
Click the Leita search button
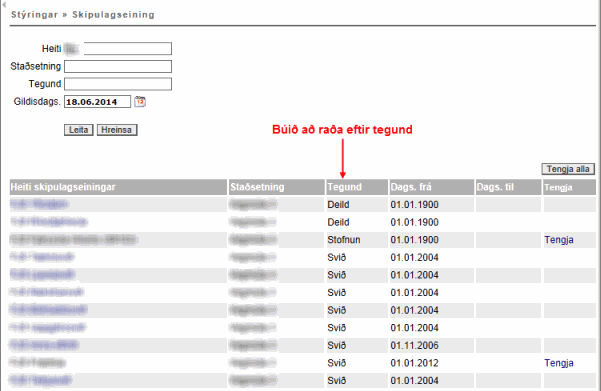click(79, 130)
